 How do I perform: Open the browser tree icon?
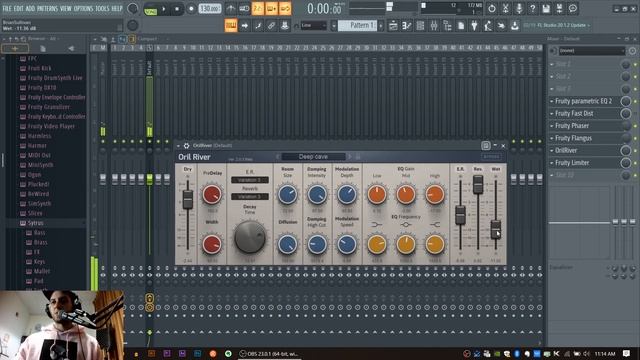tap(447, 25)
